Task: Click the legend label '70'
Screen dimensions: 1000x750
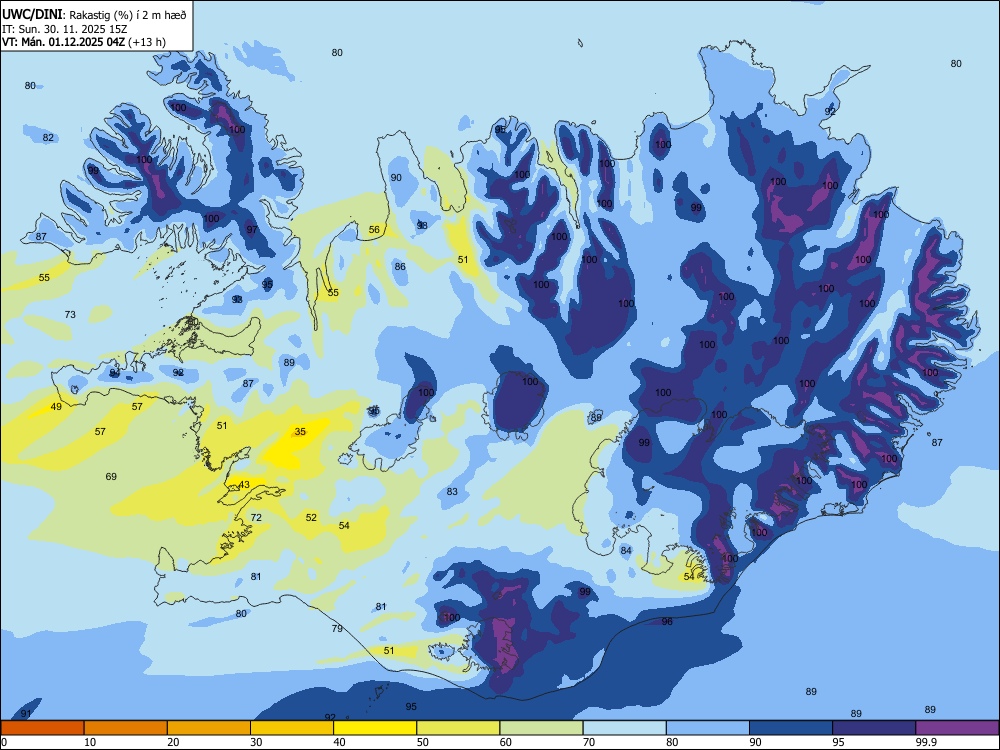Action: (x=589, y=742)
